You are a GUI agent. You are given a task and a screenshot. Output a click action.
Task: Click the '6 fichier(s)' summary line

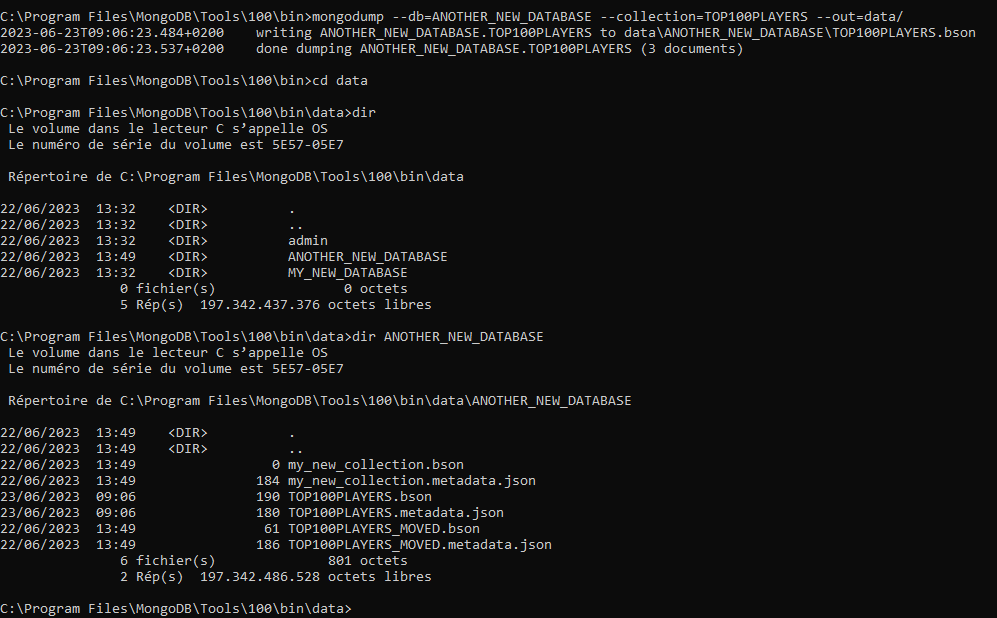coord(264,561)
